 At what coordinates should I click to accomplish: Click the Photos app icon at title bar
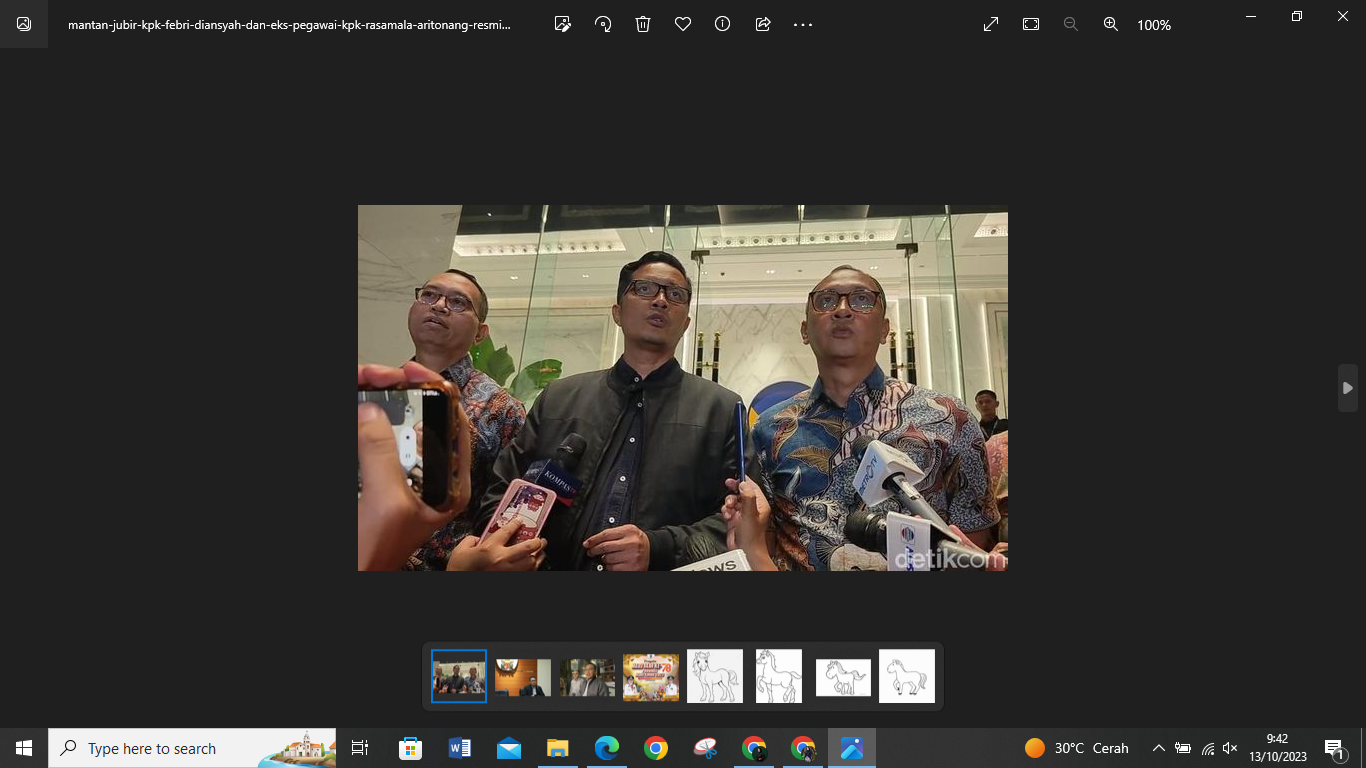point(24,24)
